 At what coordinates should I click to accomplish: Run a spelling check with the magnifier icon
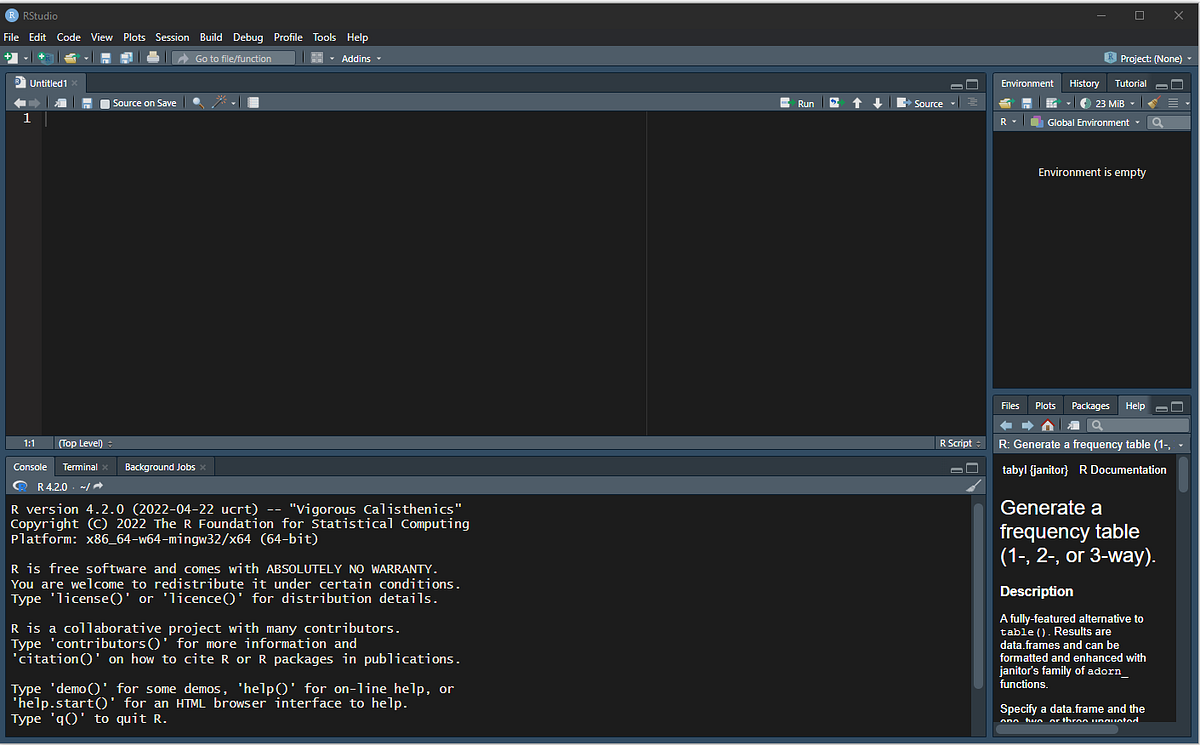click(197, 102)
